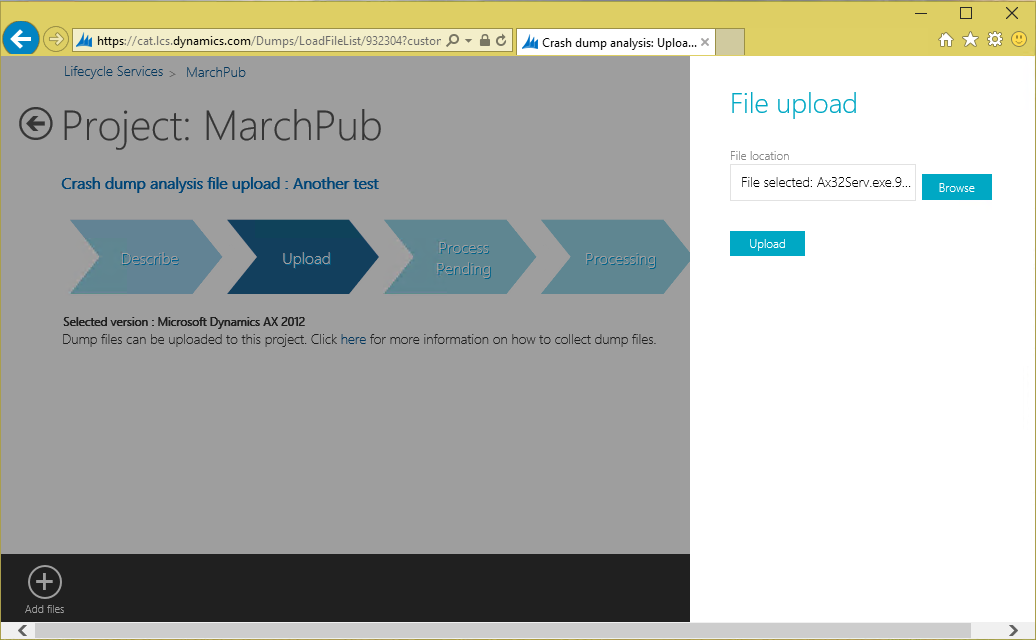The image size is (1036, 640).
Task: Refresh the page using the refresh icon
Action: click(500, 40)
